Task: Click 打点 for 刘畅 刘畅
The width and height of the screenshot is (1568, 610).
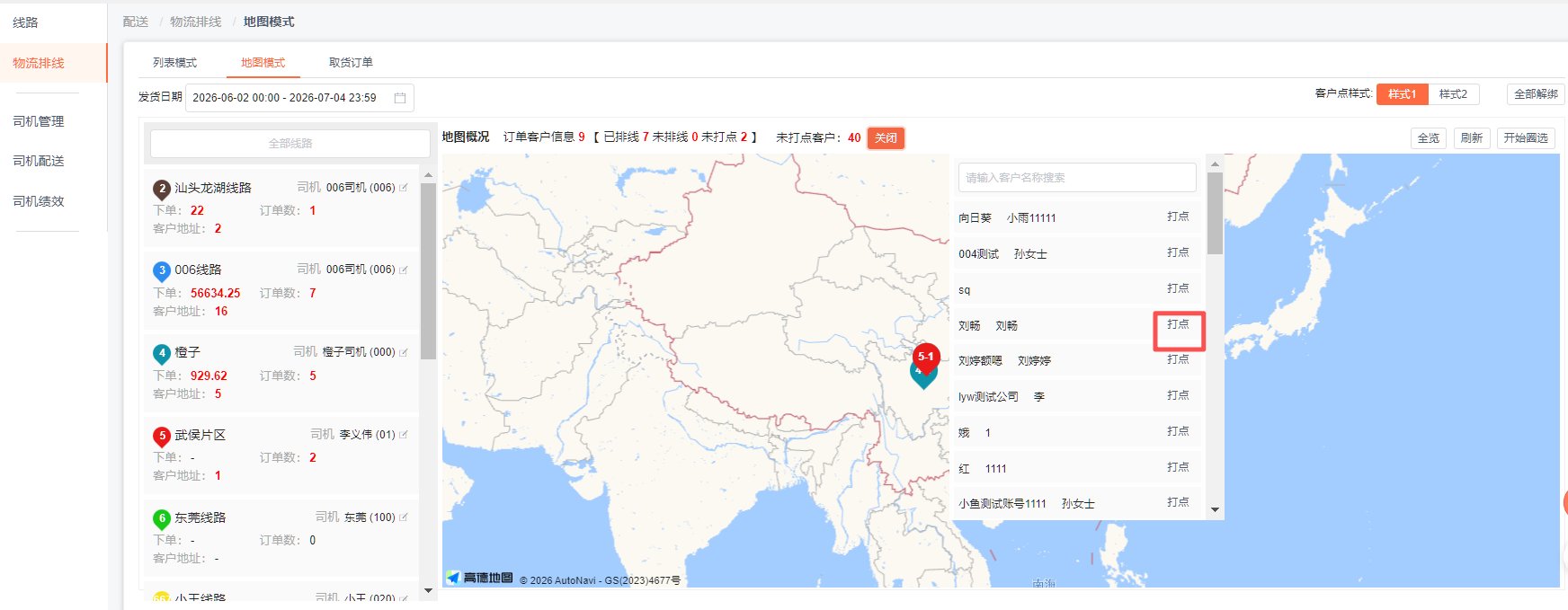Action: tap(1178, 324)
